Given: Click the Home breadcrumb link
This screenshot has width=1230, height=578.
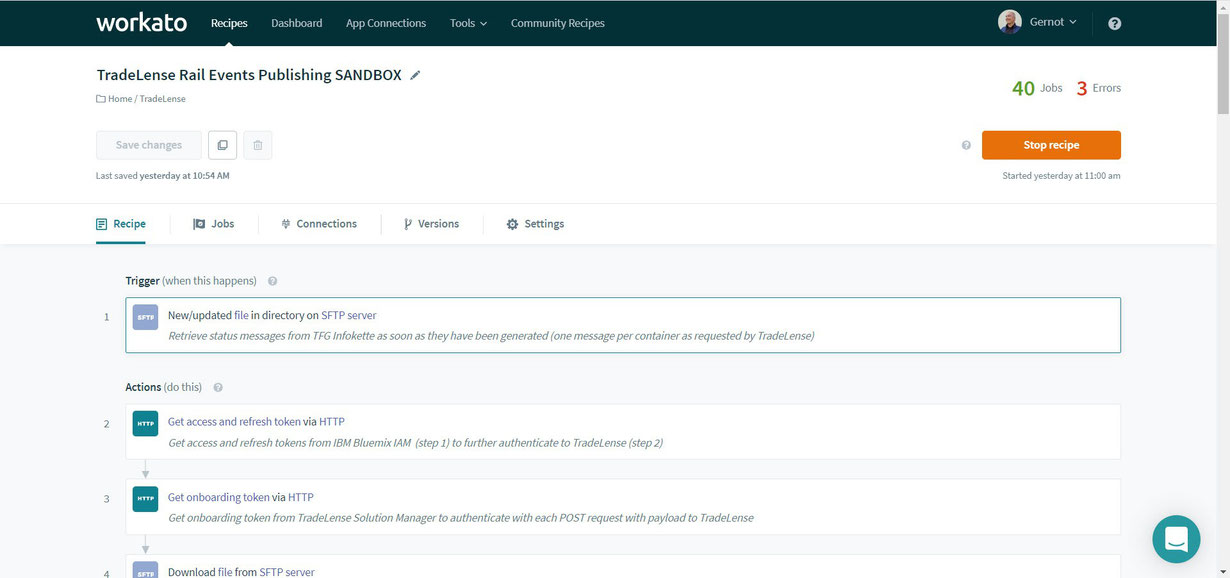Looking at the screenshot, I should (x=120, y=99).
